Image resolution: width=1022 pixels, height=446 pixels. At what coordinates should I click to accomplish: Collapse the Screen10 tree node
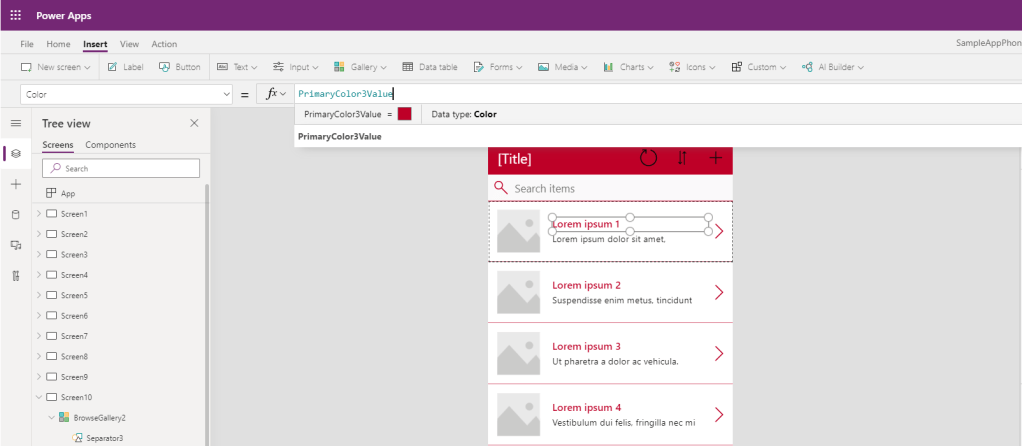click(x=39, y=397)
